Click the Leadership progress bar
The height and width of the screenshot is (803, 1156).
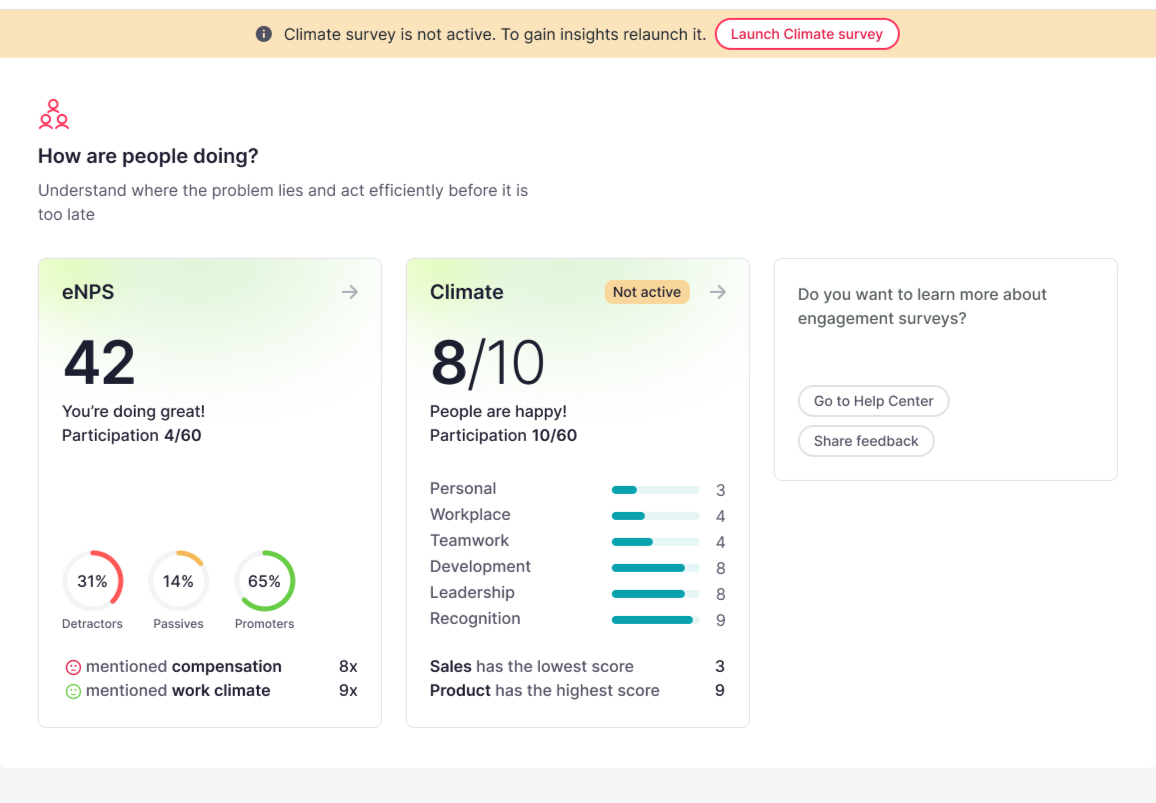click(655, 593)
